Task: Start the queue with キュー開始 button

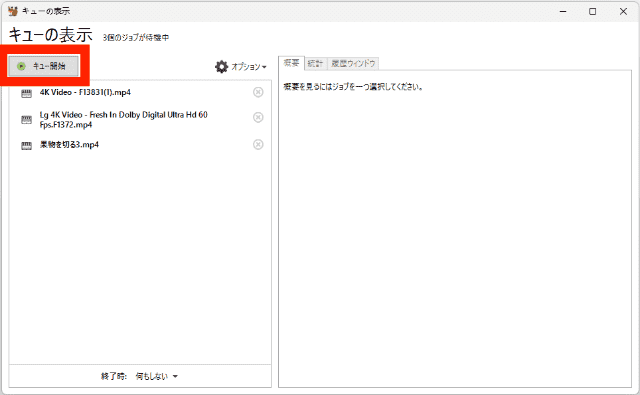Action: (43, 66)
